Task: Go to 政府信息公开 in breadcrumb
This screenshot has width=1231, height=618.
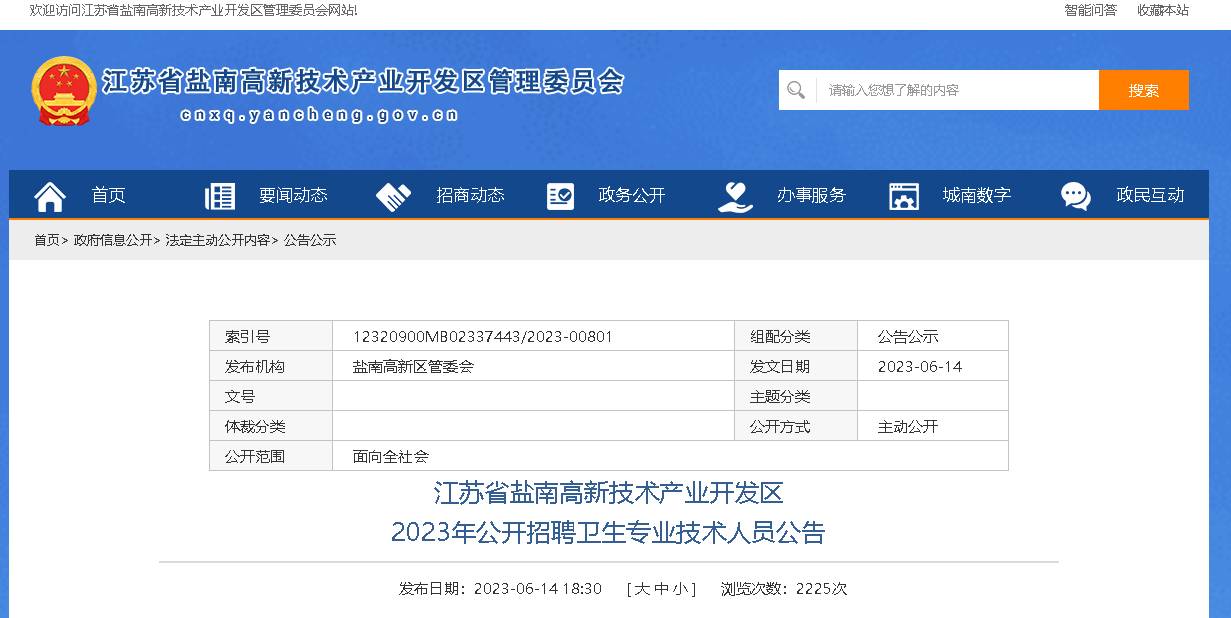Action: pos(113,240)
